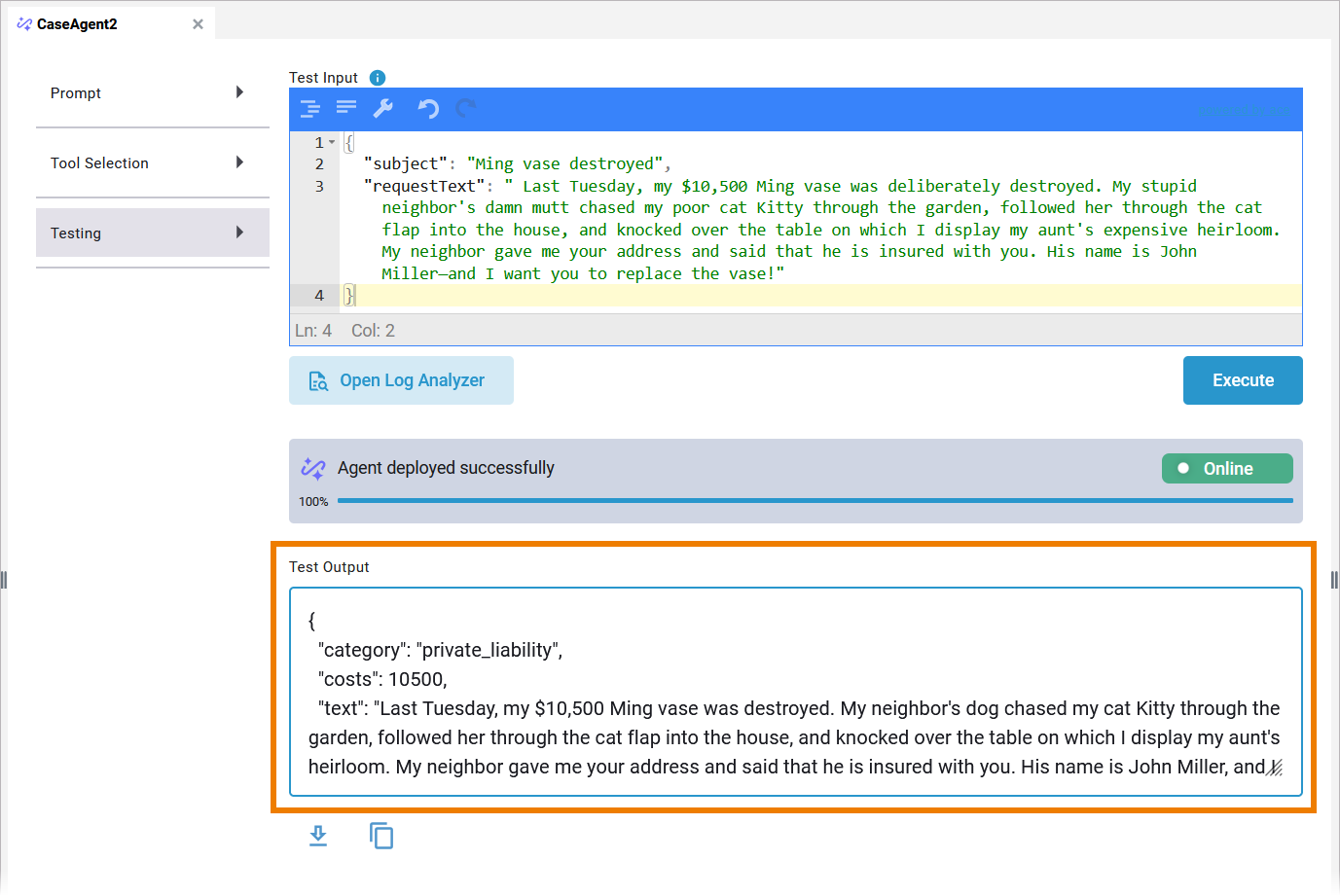The image size is (1340, 896).
Task: Undo the last edit in Test Input
Action: point(428,109)
